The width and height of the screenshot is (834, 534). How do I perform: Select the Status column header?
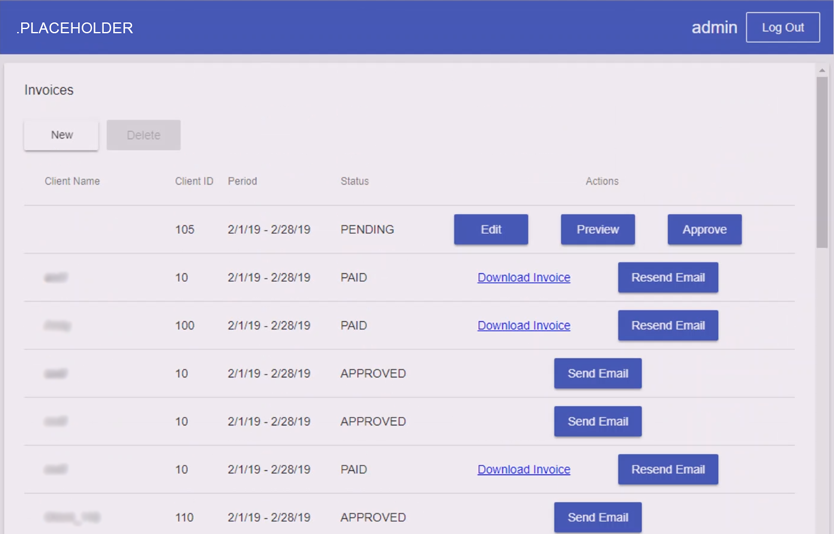(x=354, y=181)
